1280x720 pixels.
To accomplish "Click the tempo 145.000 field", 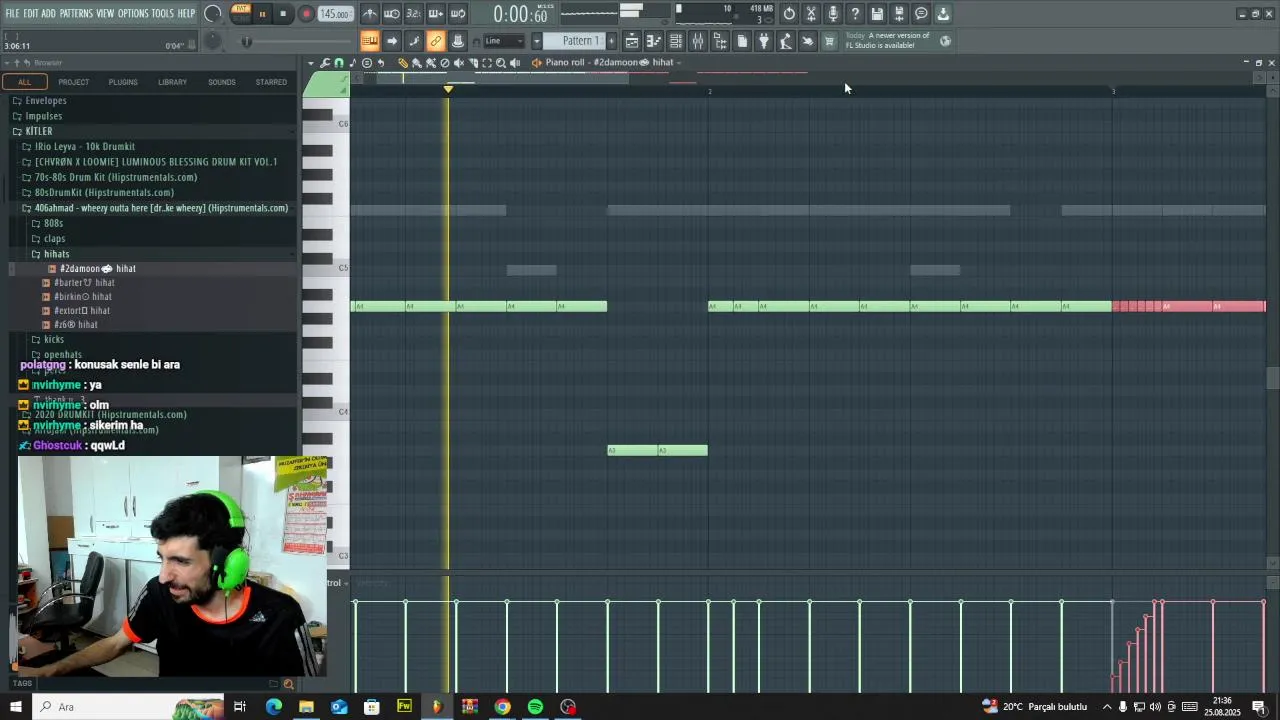I will coord(335,14).
